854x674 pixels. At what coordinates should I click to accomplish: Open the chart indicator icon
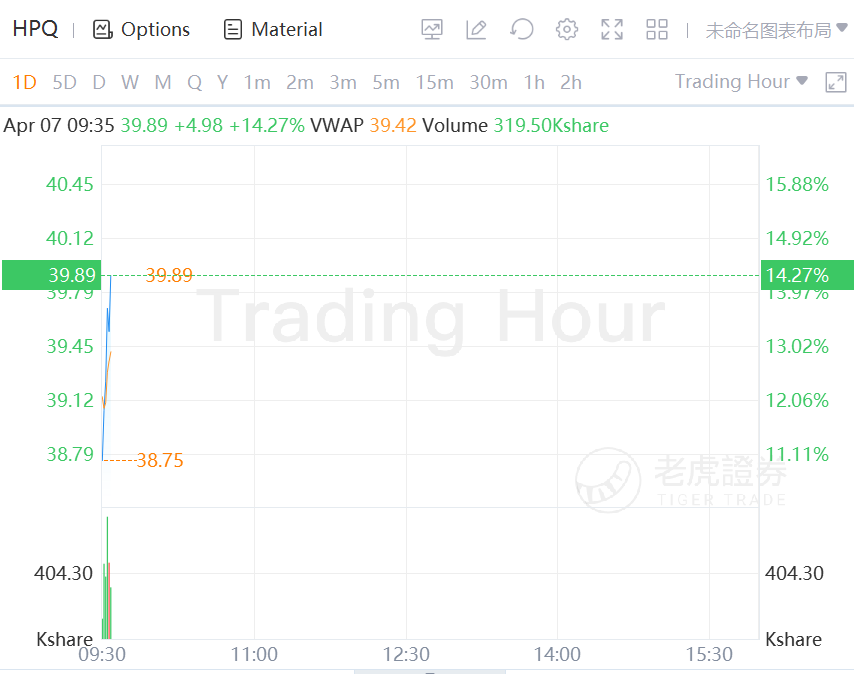click(432, 30)
